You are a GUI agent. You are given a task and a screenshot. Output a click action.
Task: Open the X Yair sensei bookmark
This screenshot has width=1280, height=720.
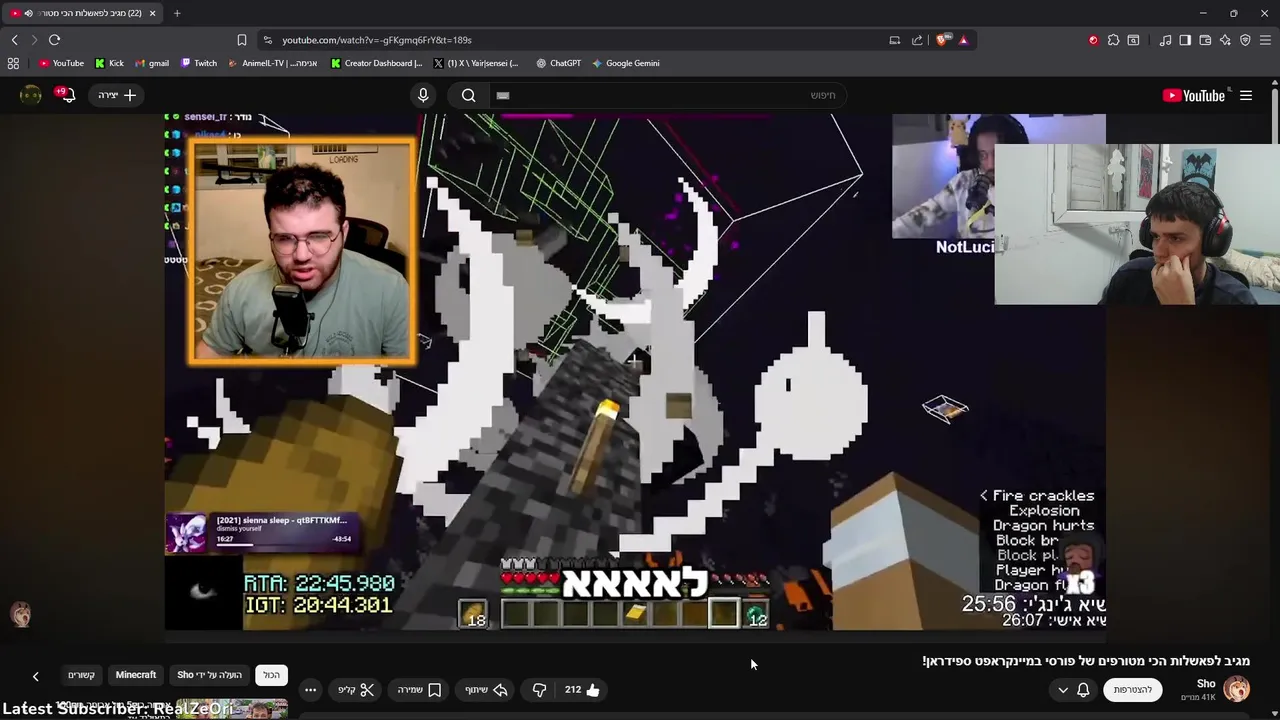pos(476,63)
